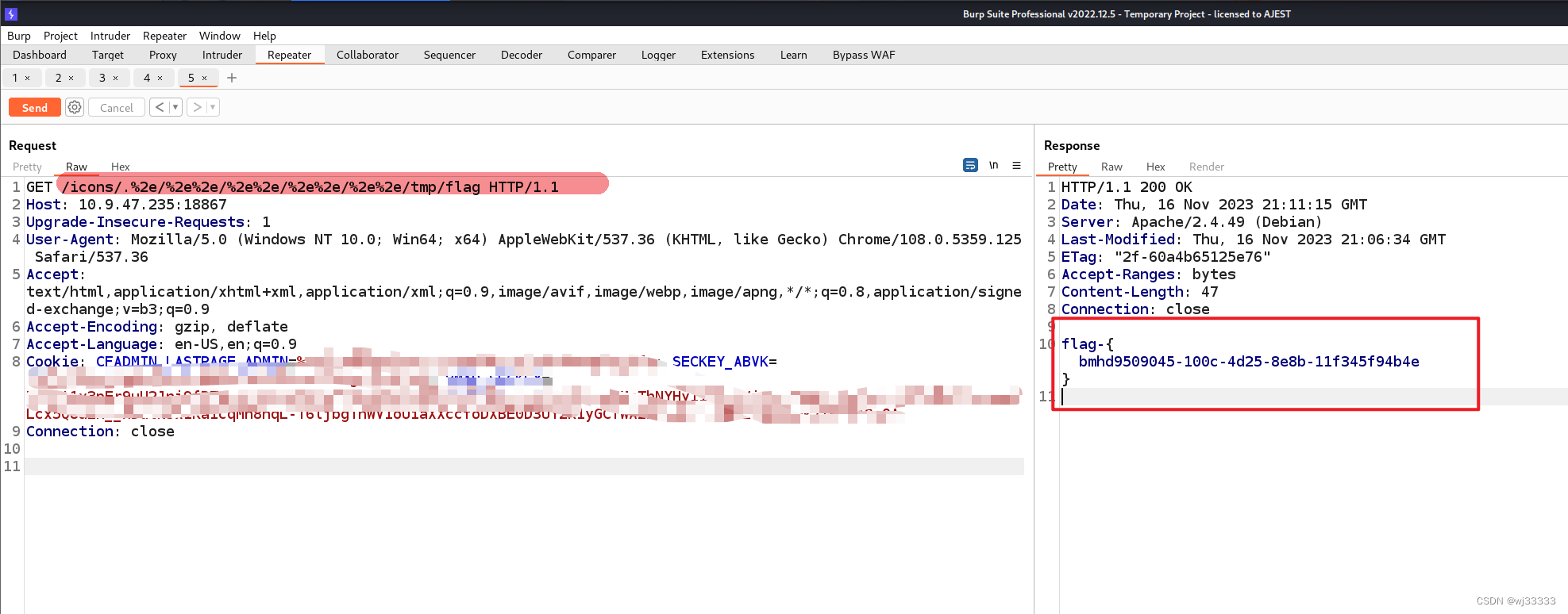Switch to the Comparer tab
1568x614 pixels.
click(x=591, y=55)
